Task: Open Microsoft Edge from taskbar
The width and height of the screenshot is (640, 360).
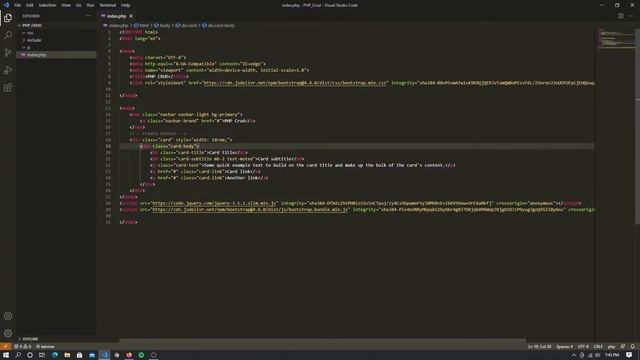Action: click(x=55, y=355)
